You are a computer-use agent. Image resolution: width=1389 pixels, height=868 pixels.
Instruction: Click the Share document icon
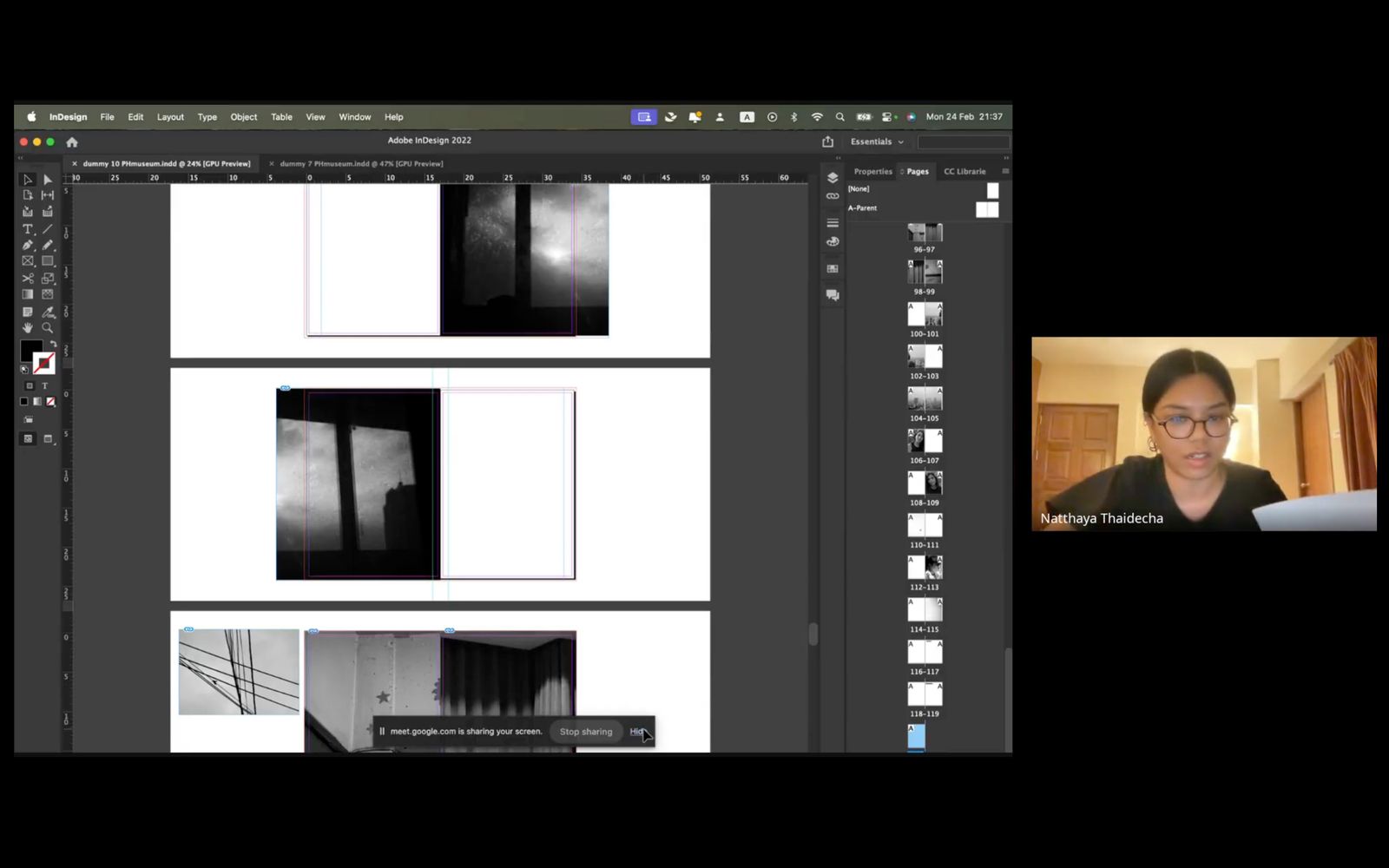(827, 141)
